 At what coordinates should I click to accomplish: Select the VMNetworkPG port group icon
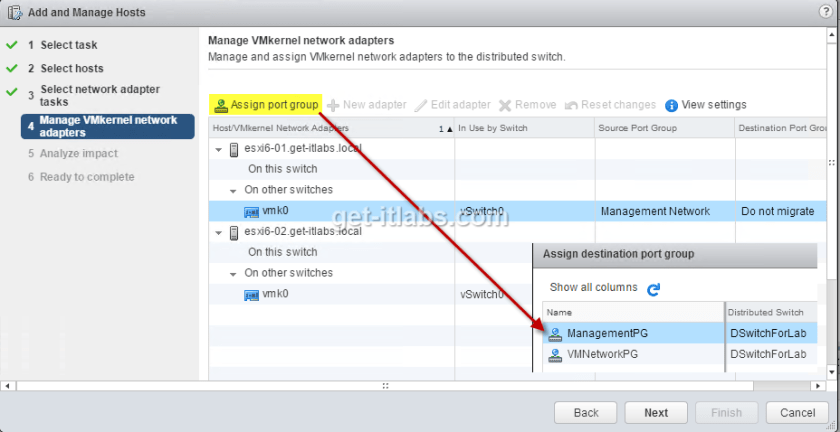(556, 355)
